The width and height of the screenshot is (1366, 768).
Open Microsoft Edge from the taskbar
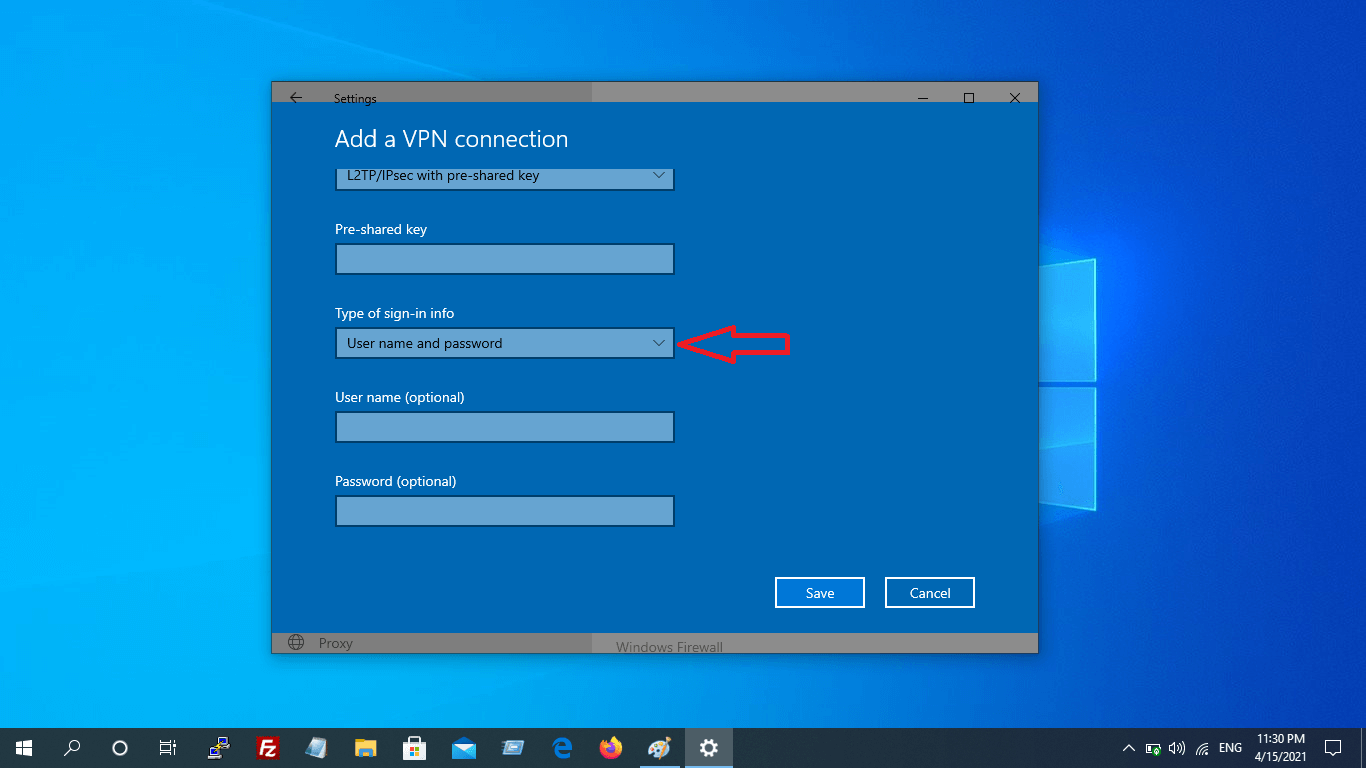point(562,748)
